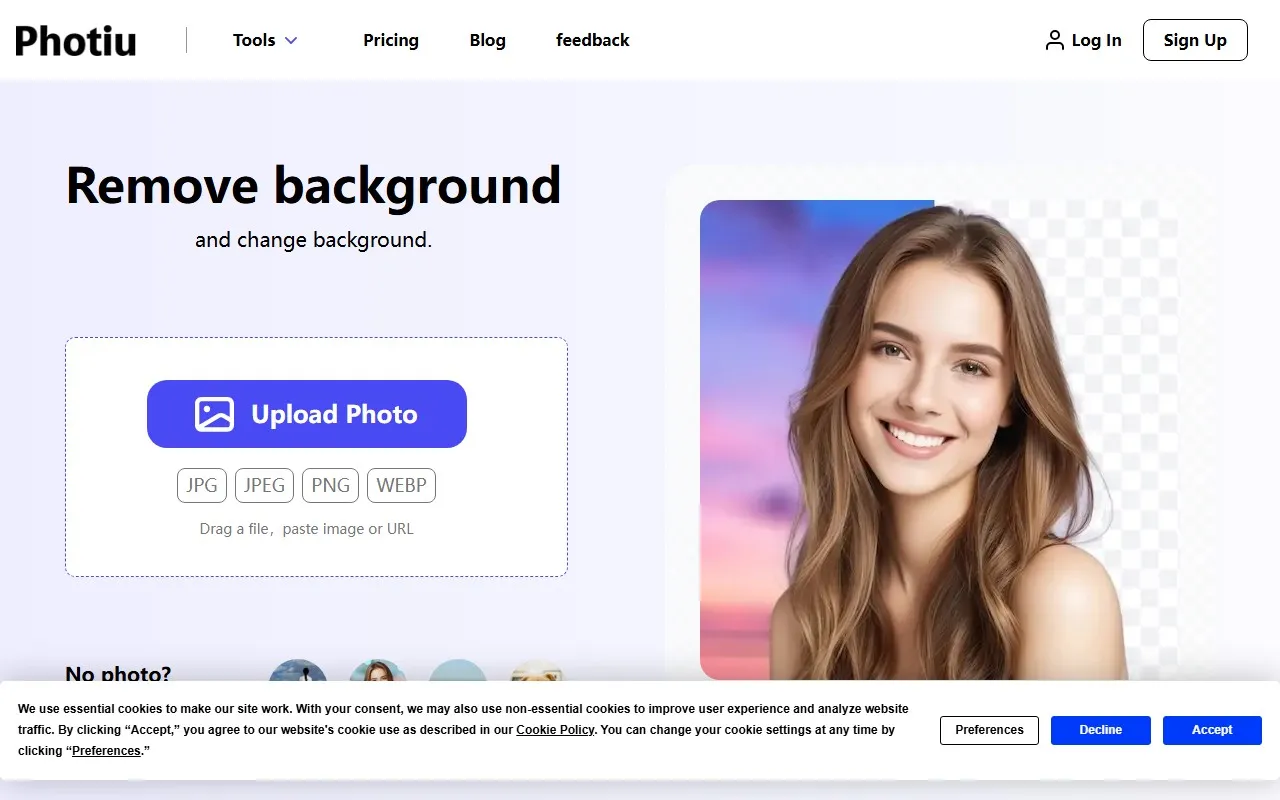
Task: Click the chevron arrow beside Tools
Action: 291,41
